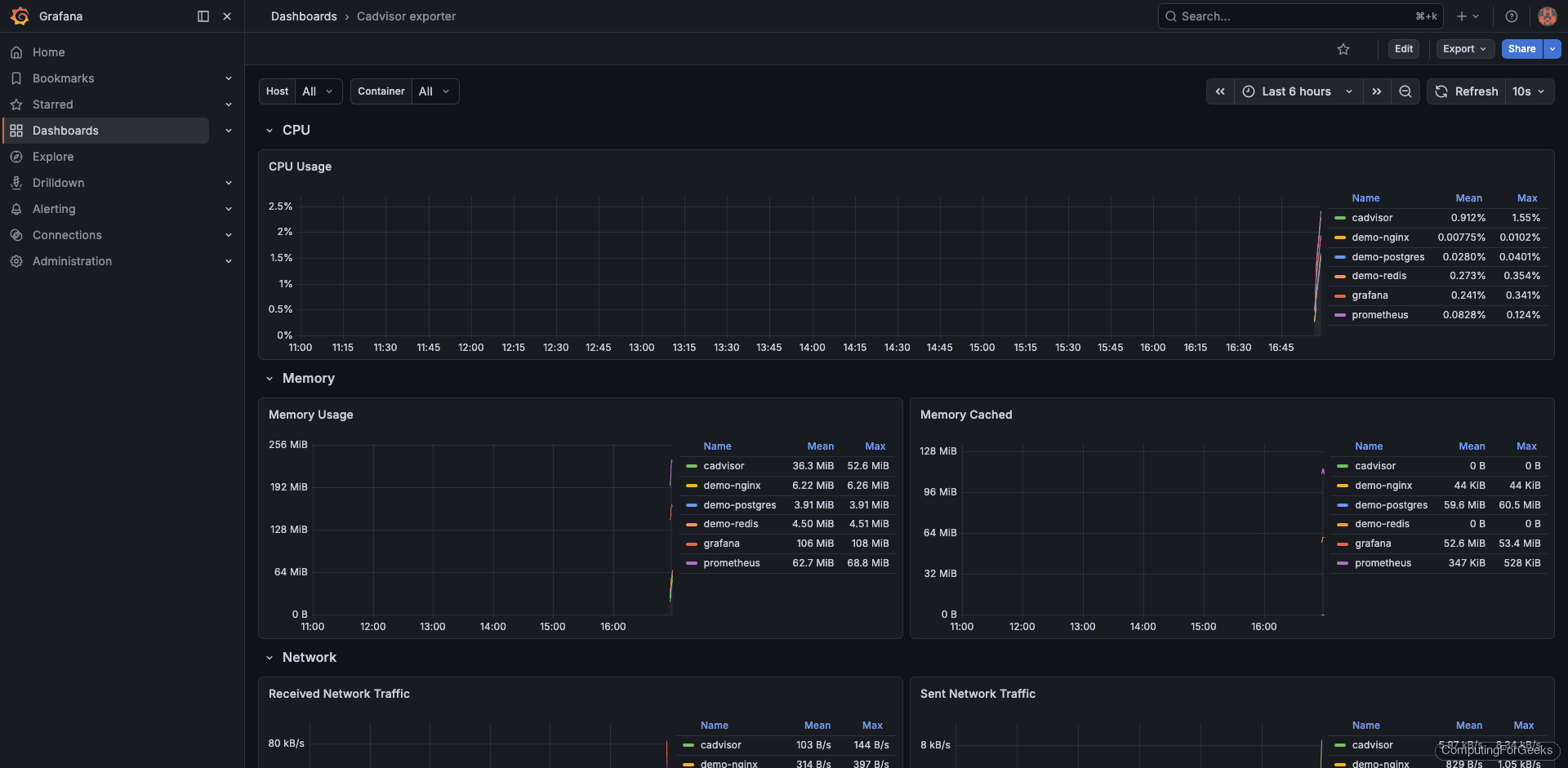The height and width of the screenshot is (768, 1568).
Task: Open the Drilldown sidebar item
Action: pos(57,182)
